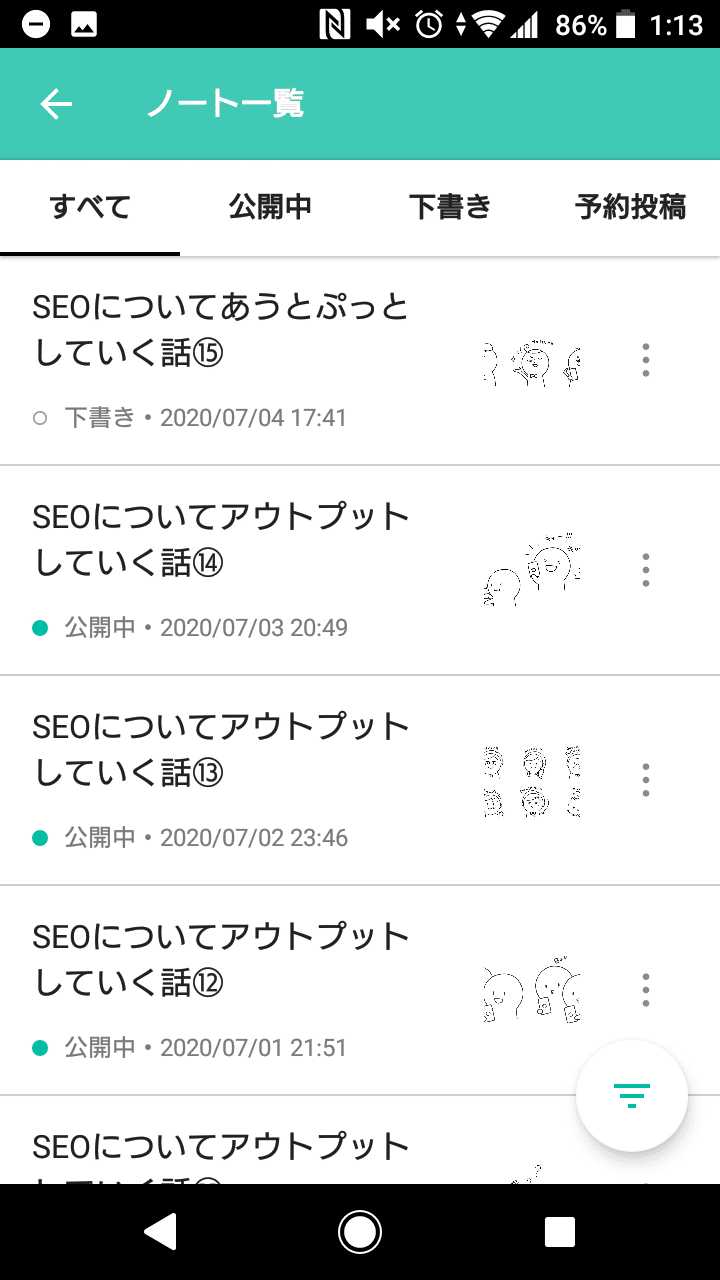Open more options for note ⑫
The image size is (720, 1280).
(x=646, y=990)
